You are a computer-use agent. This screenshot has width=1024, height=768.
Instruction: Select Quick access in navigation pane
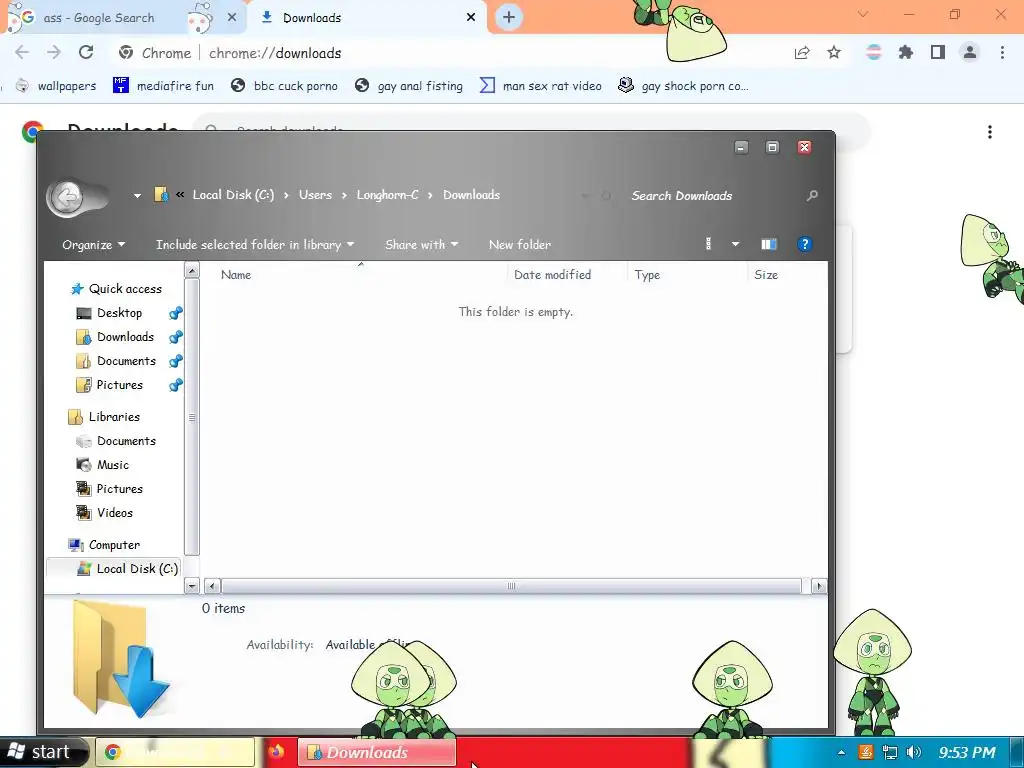(x=116, y=289)
